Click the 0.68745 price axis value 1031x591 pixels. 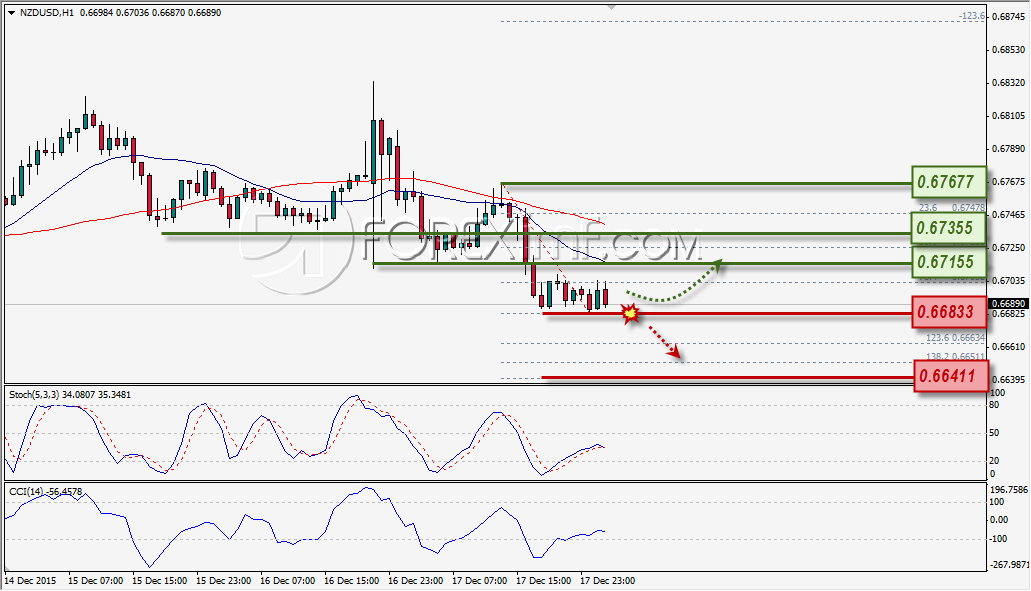[1008, 16]
